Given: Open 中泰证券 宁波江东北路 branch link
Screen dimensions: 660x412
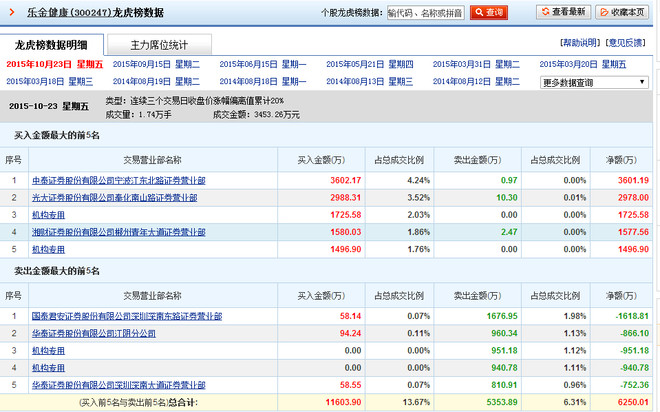Looking at the screenshot, I should tap(119, 180).
